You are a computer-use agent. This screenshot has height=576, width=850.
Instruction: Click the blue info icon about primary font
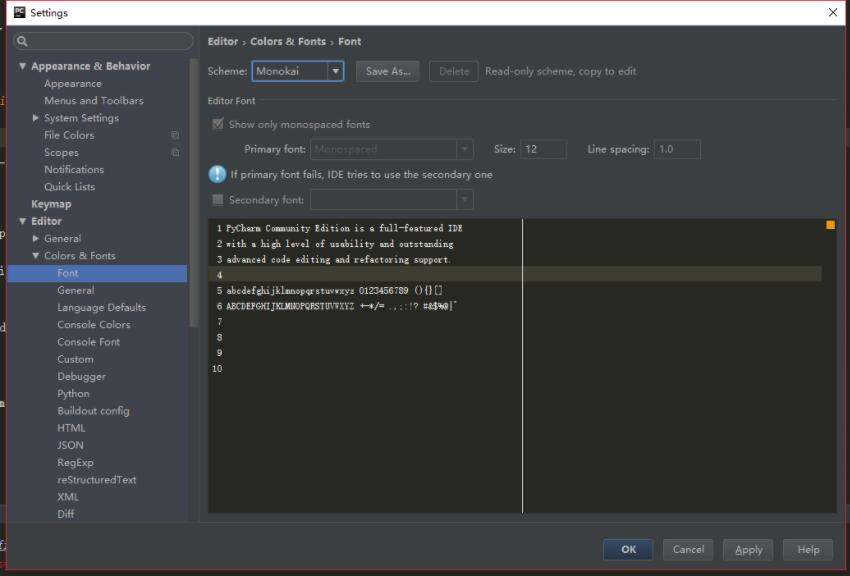pyautogui.click(x=215, y=174)
